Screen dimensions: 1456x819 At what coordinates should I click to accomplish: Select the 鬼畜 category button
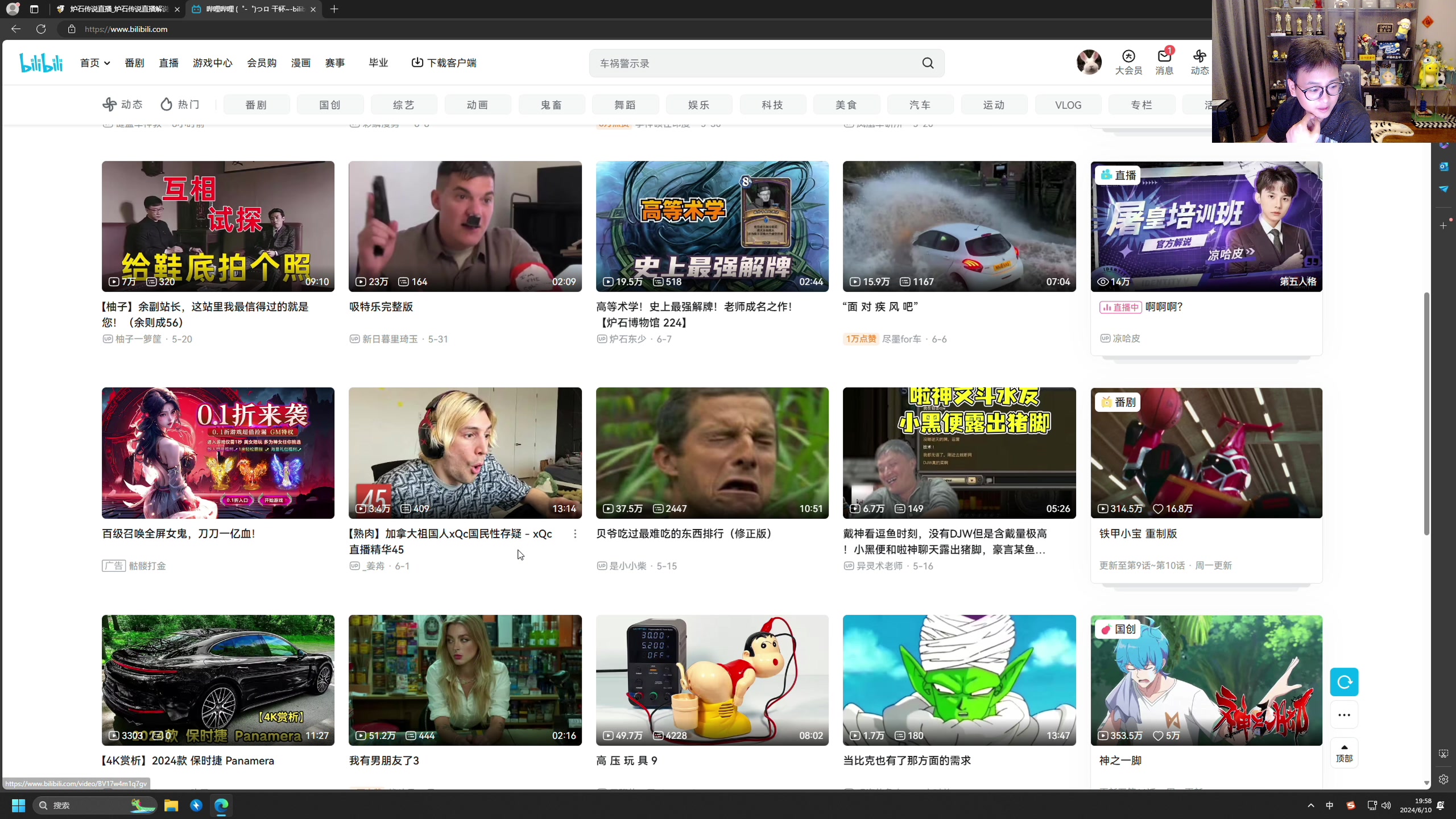(551, 105)
